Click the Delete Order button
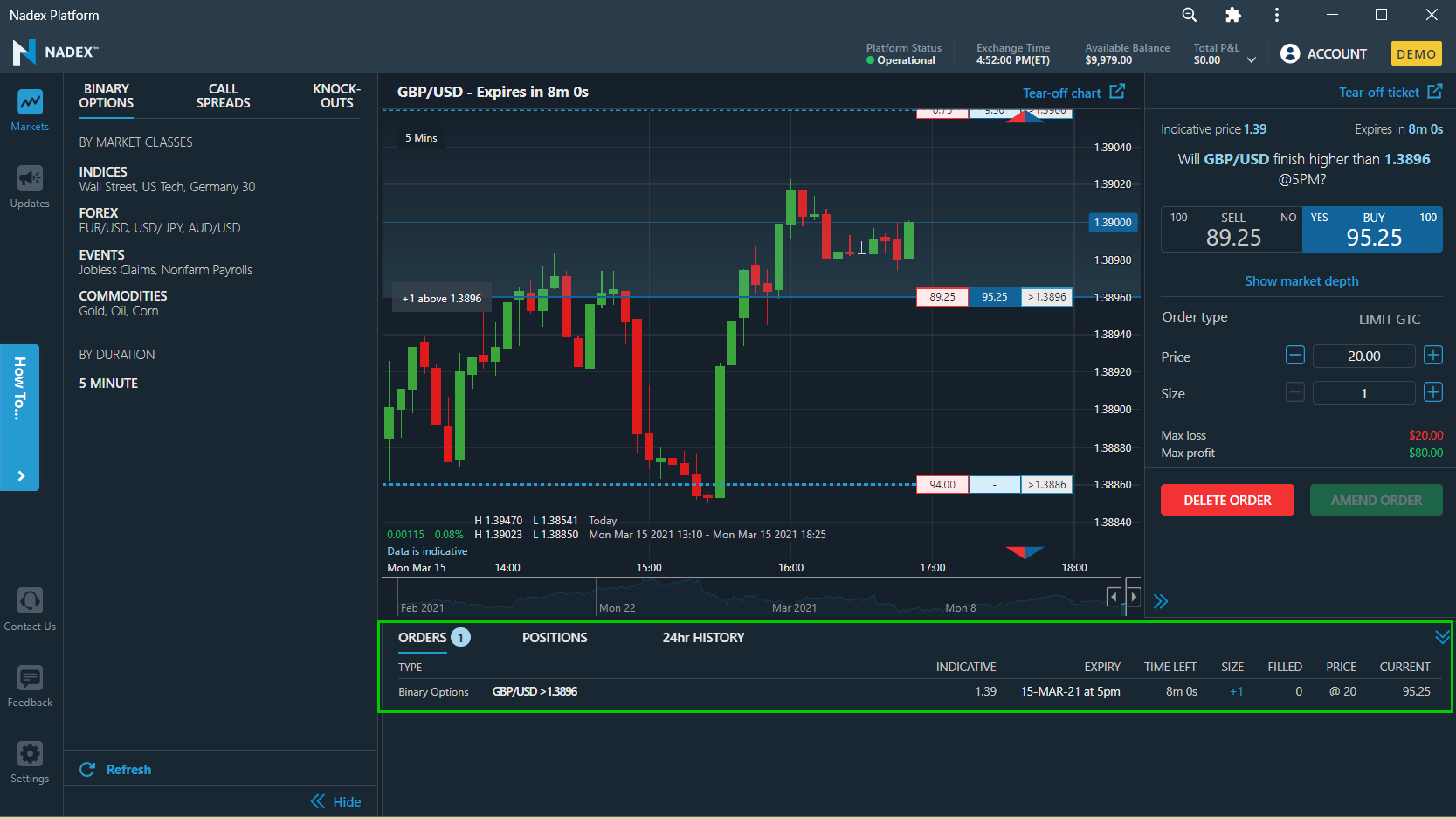The height and width of the screenshot is (817, 1456). (1227, 500)
